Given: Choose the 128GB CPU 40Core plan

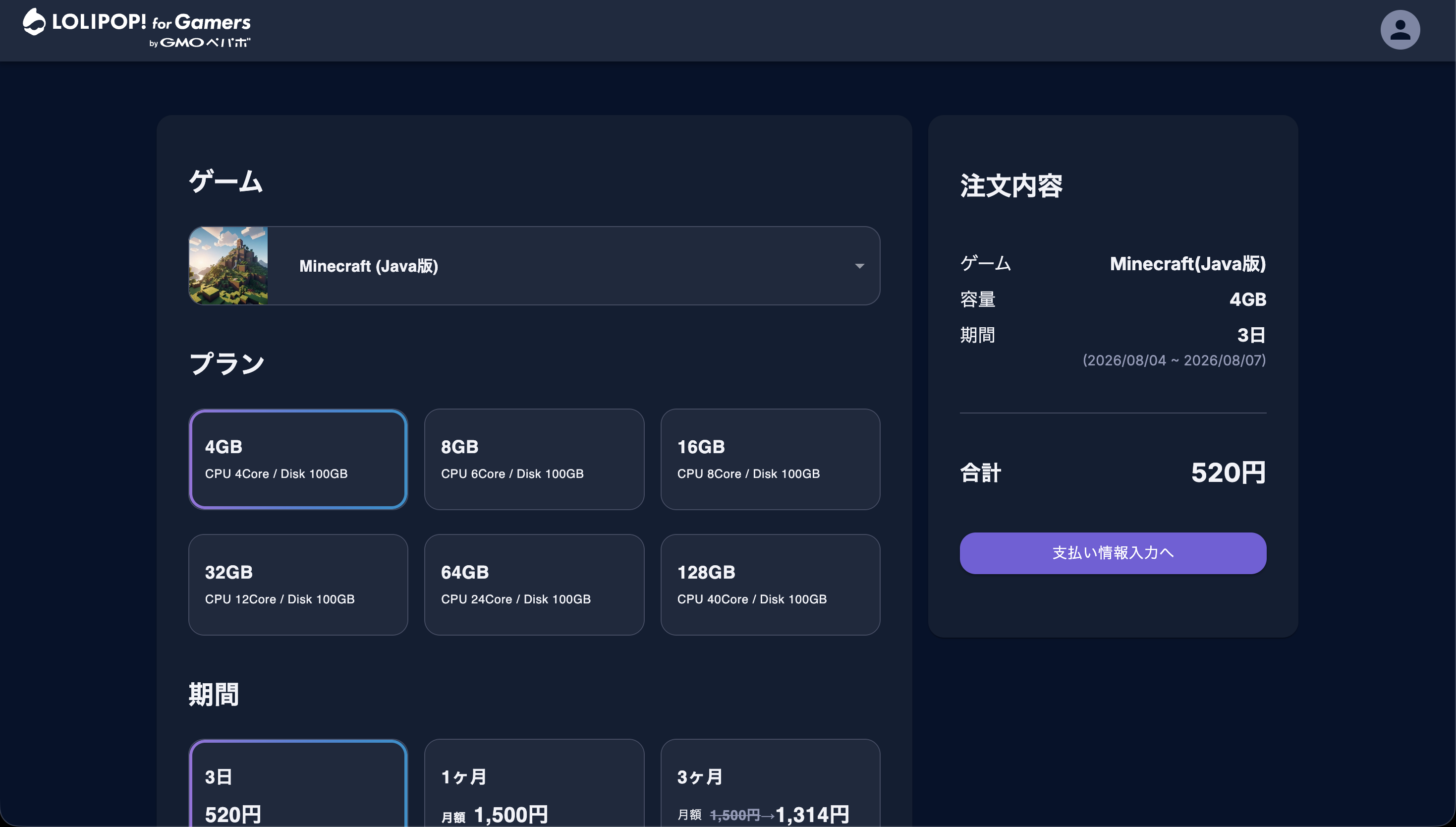Looking at the screenshot, I should tap(770, 585).
